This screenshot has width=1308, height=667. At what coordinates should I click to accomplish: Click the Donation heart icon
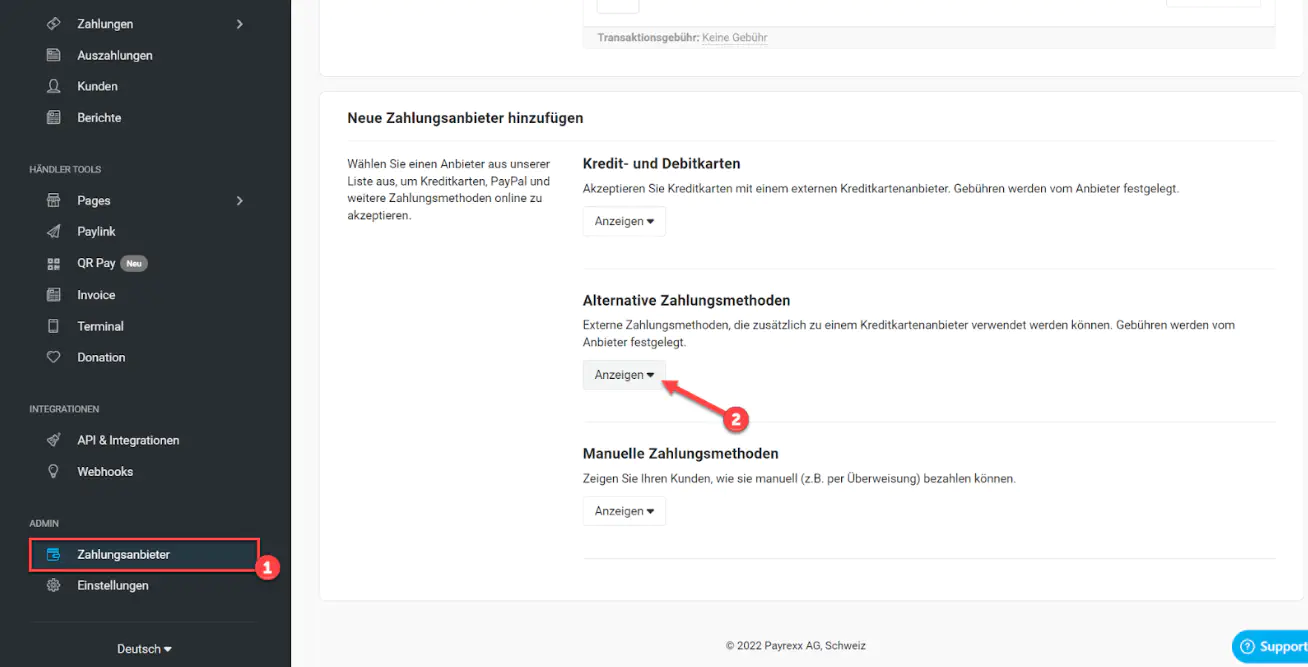pyautogui.click(x=54, y=357)
